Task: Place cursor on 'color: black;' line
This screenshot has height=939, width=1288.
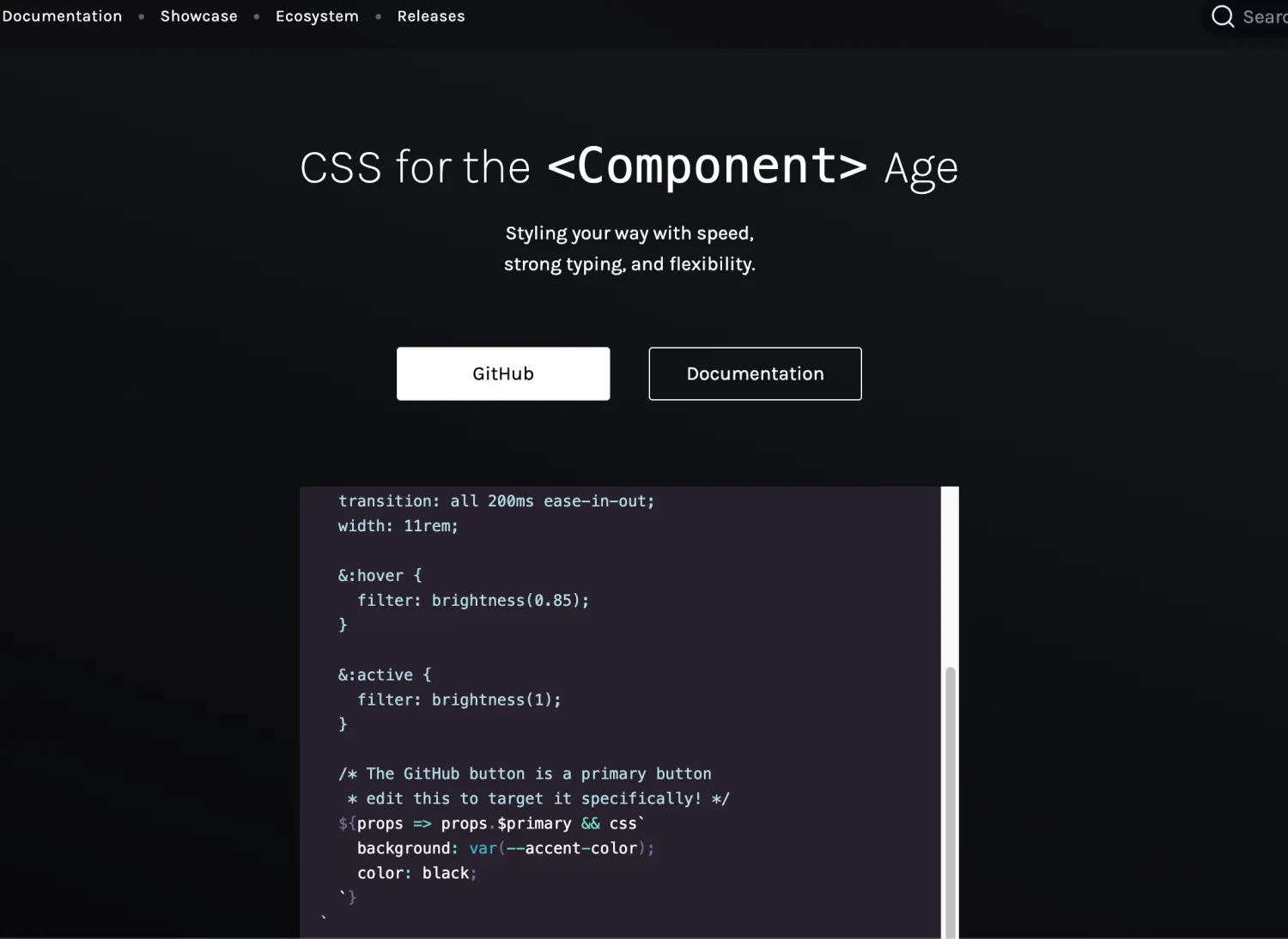Action: pyautogui.click(x=416, y=874)
